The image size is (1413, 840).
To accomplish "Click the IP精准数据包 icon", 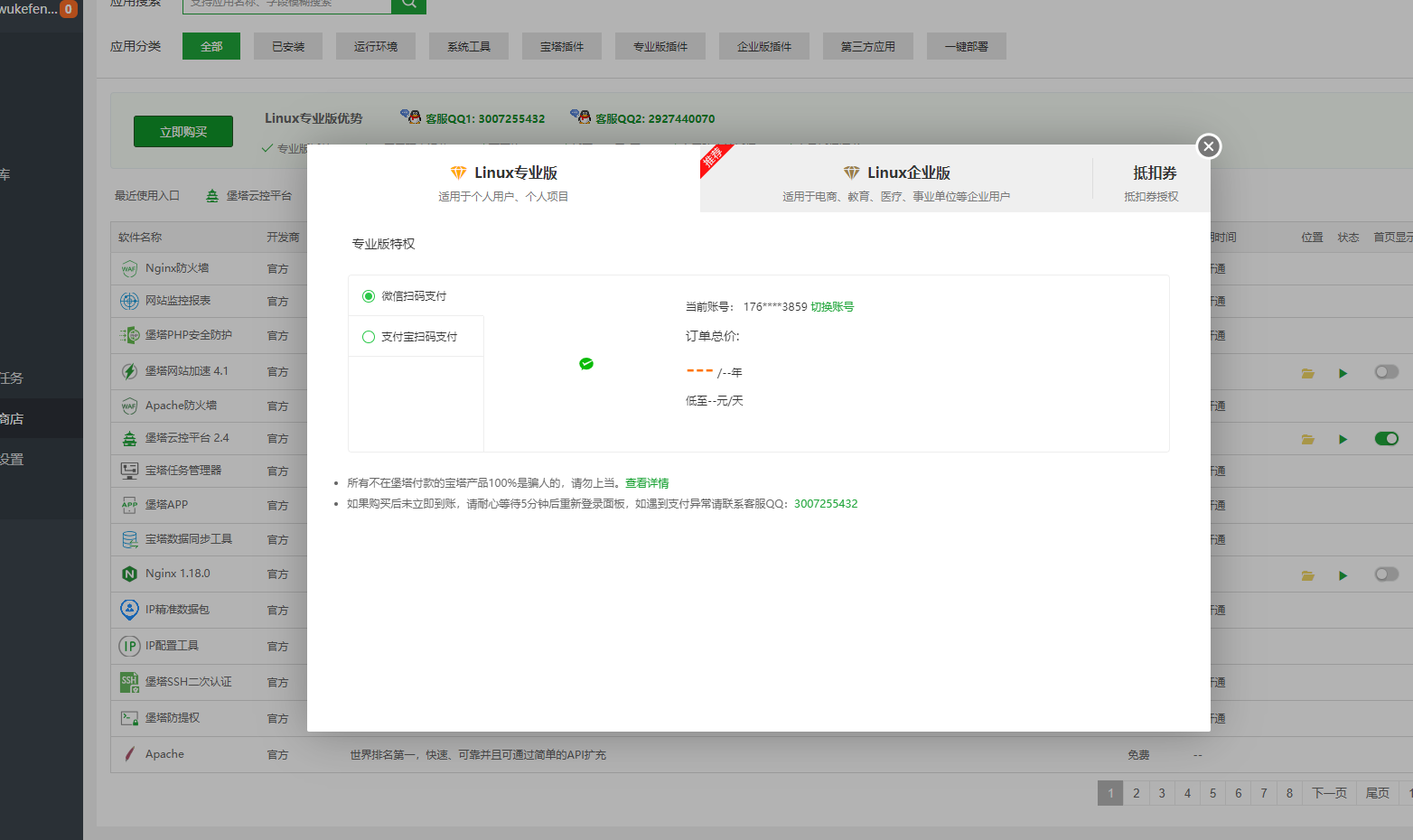I will pyautogui.click(x=129, y=610).
